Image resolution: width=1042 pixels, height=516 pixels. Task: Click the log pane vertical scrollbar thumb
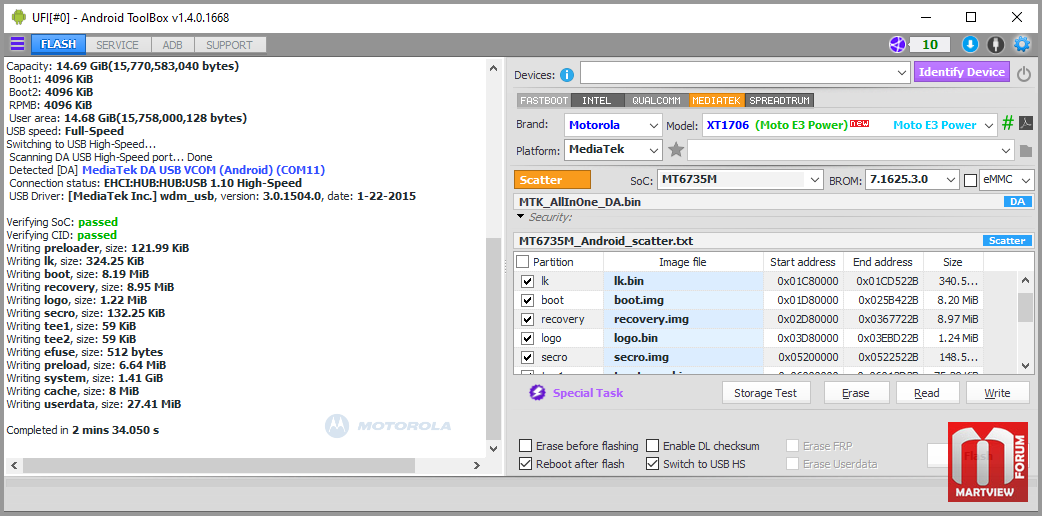pos(492,338)
